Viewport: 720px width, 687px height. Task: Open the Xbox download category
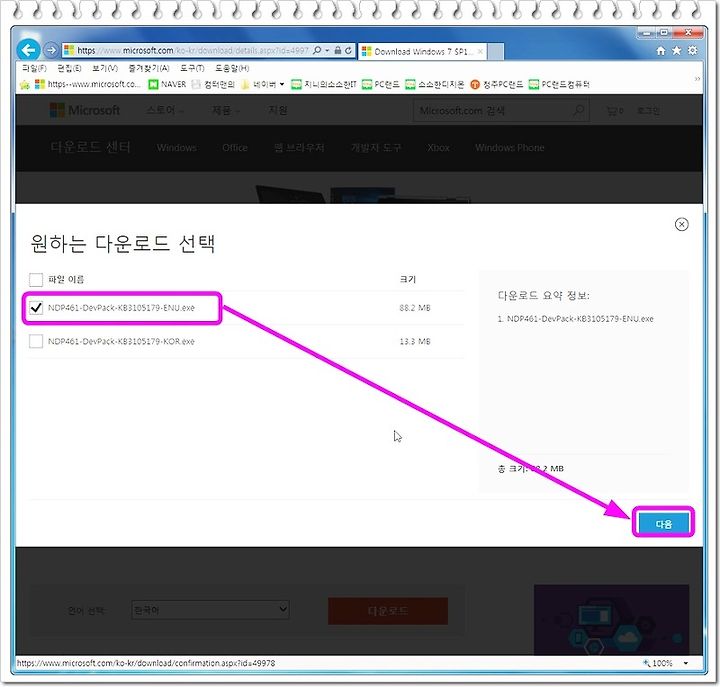[438, 147]
